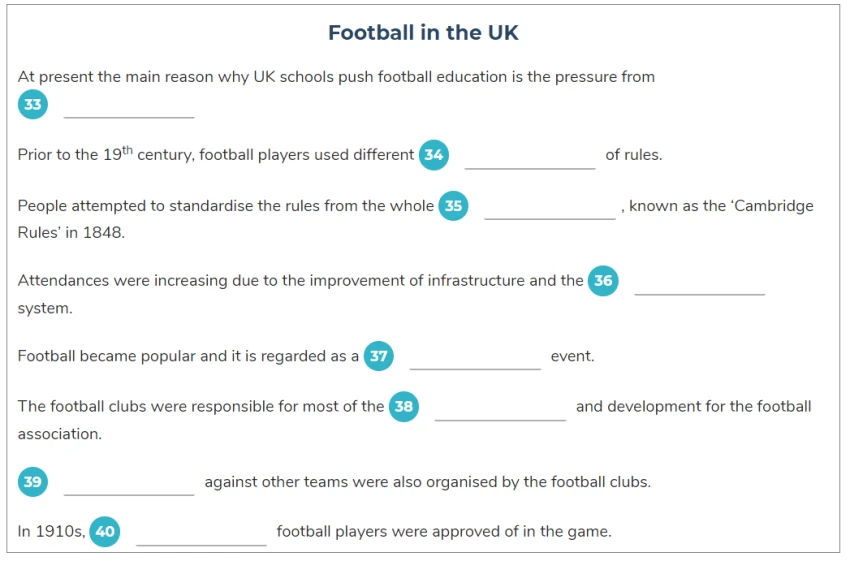The width and height of the screenshot is (850, 574).
Task: Click the question 33 number badge
Action: tap(33, 104)
